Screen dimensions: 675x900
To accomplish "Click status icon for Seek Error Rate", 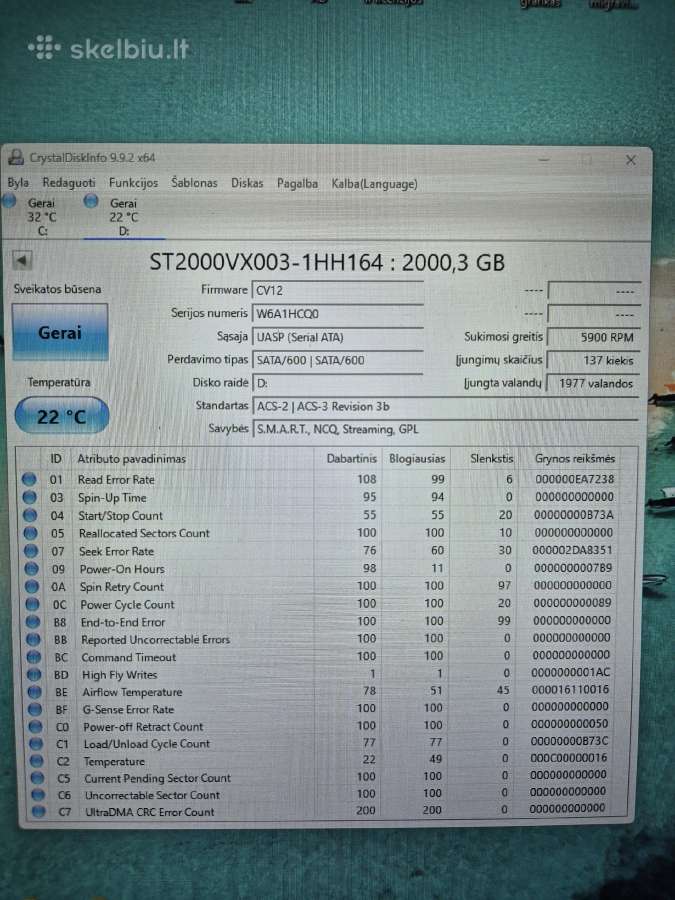I will [x=30, y=550].
